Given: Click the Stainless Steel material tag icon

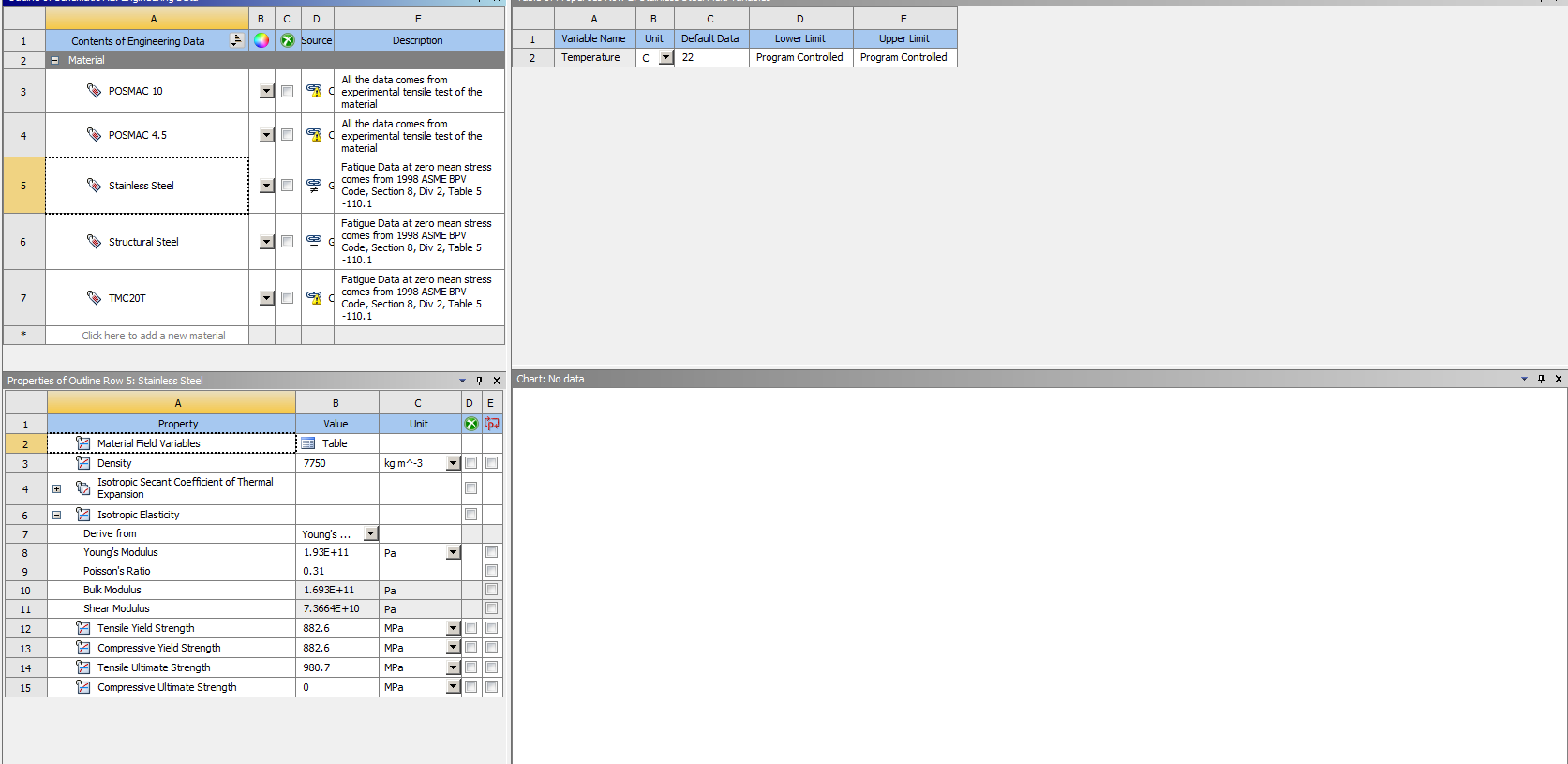Looking at the screenshot, I should [94, 185].
